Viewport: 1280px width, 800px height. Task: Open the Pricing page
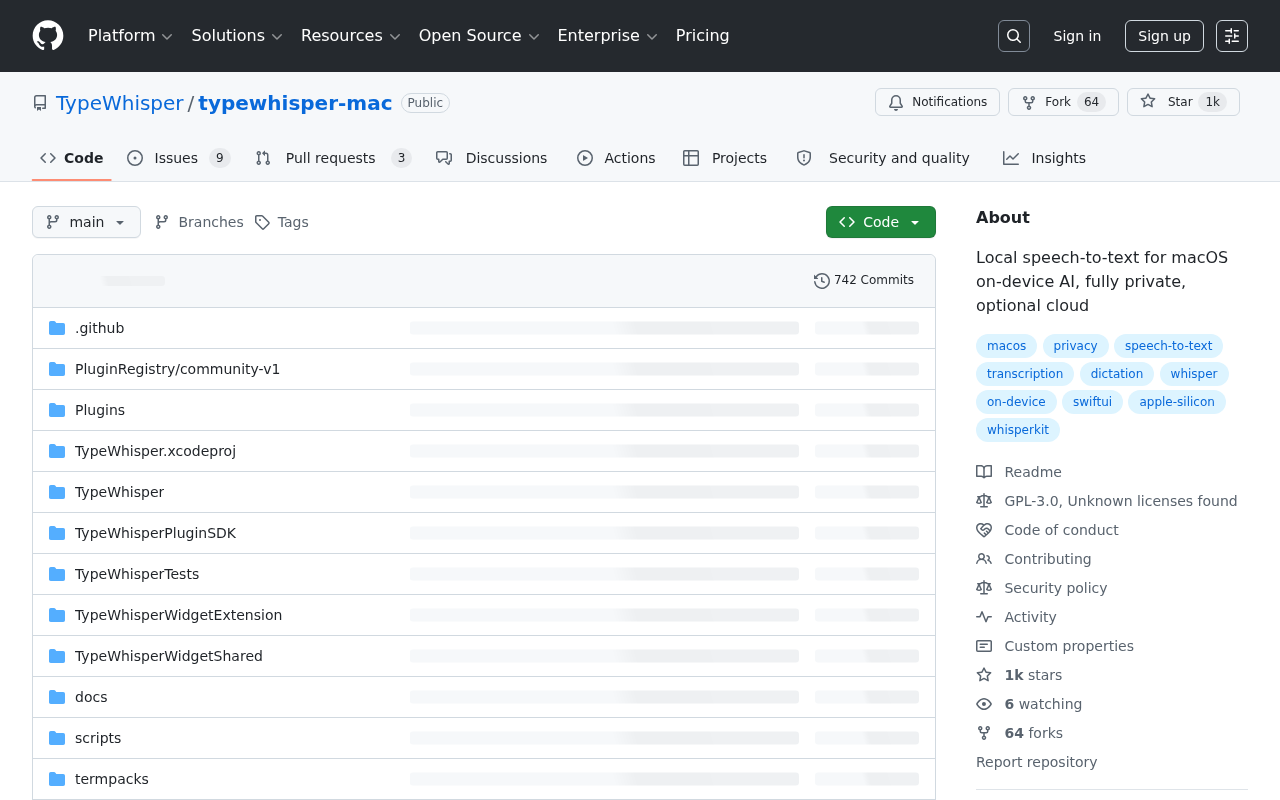pyautogui.click(x=702, y=36)
